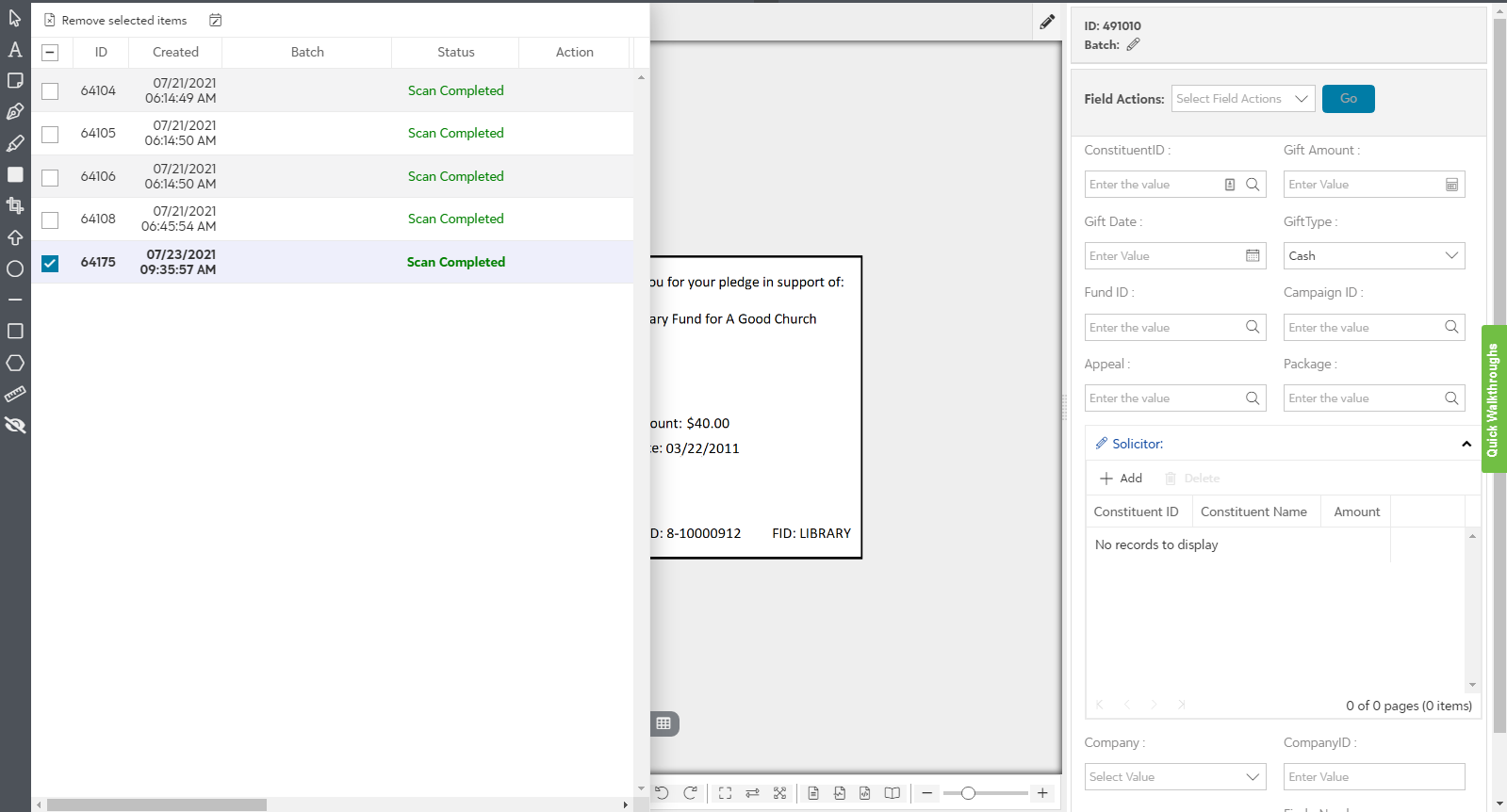Click the search icon in Fund ID field

1253,327
